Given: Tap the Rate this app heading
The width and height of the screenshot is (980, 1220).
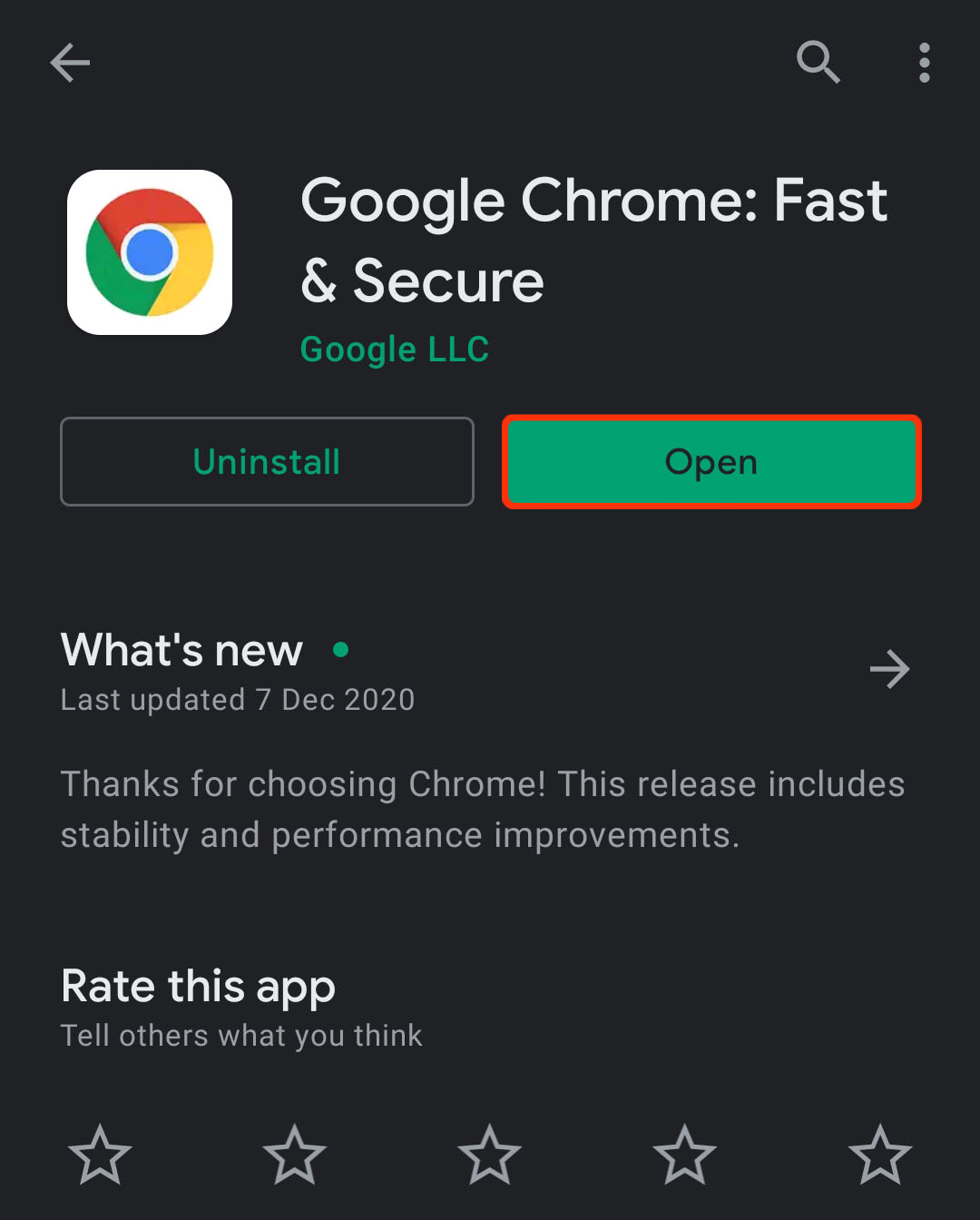Looking at the screenshot, I should click(x=198, y=987).
